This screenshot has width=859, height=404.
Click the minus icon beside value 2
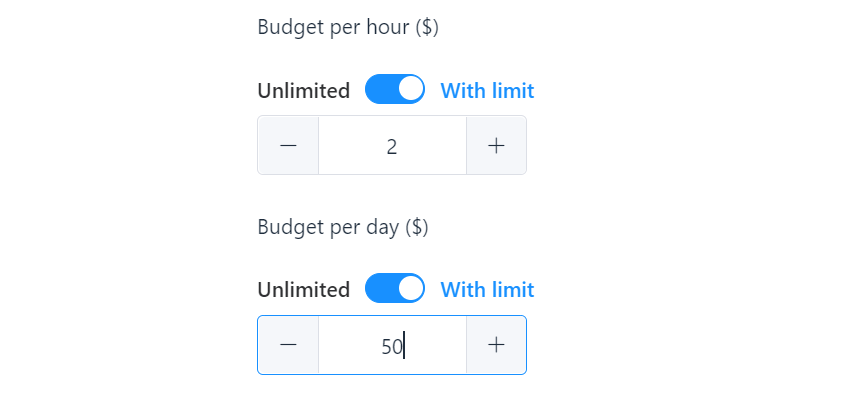(x=288, y=146)
